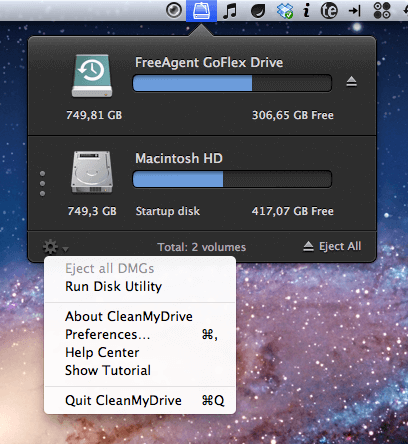Click the arrow-to-bar menu bar icon
This screenshot has width=408, height=444.
(x=355, y=11)
